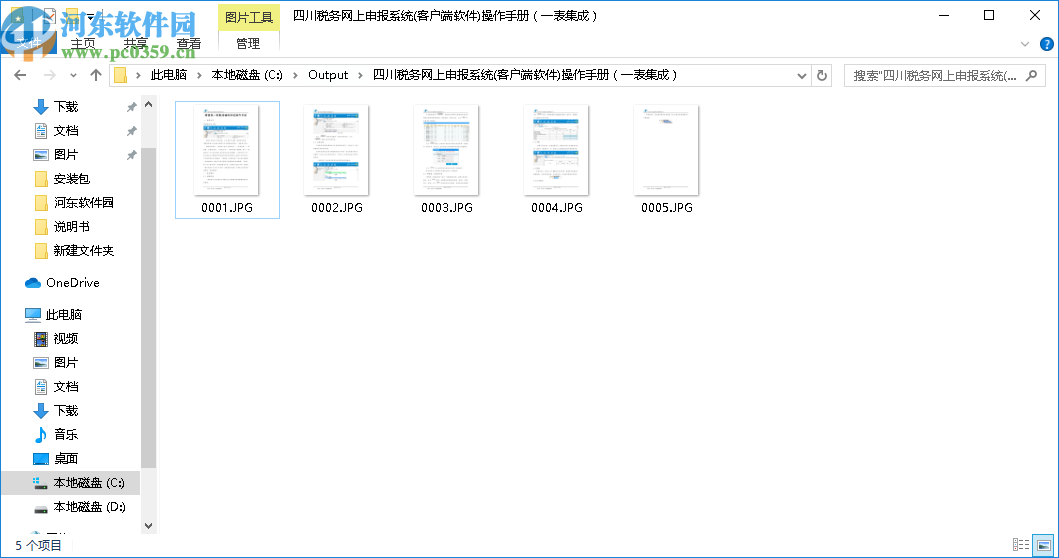Viewport: 1059px width, 558px height.
Task: Open the 图片 folder under 此电脑
Action: [x=66, y=363]
